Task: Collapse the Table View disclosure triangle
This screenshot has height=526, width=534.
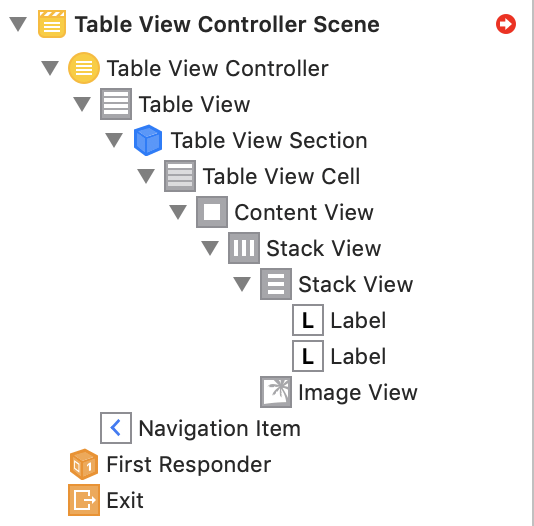Action: tap(82, 104)
